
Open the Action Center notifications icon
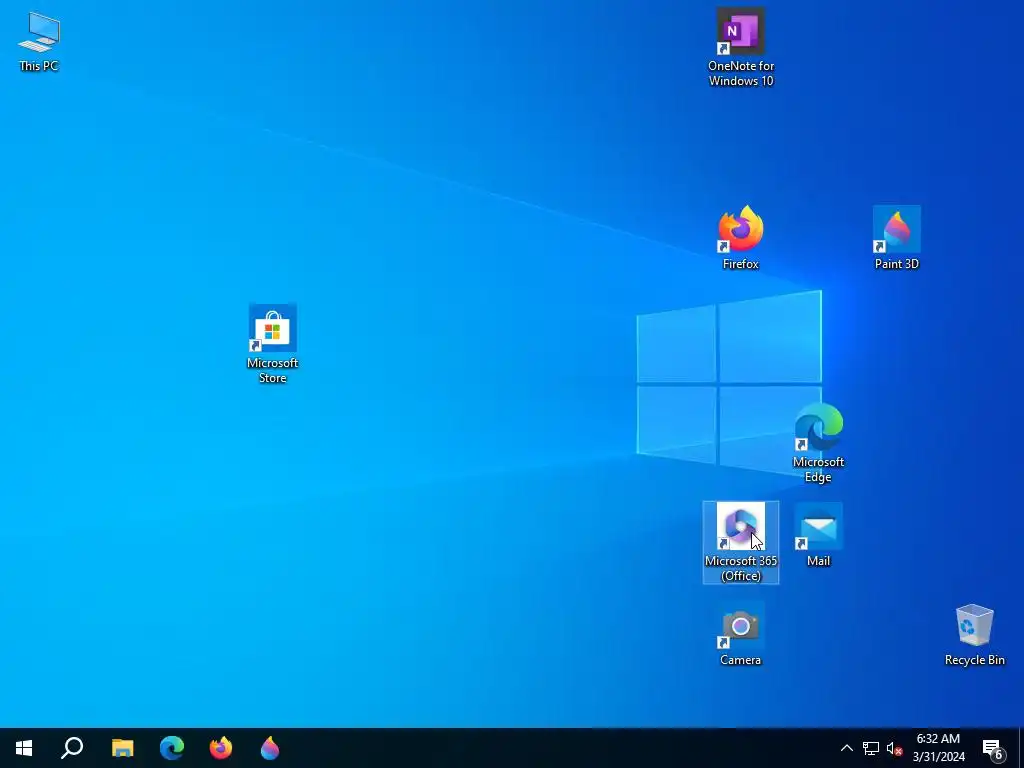[x=993, y=748]
